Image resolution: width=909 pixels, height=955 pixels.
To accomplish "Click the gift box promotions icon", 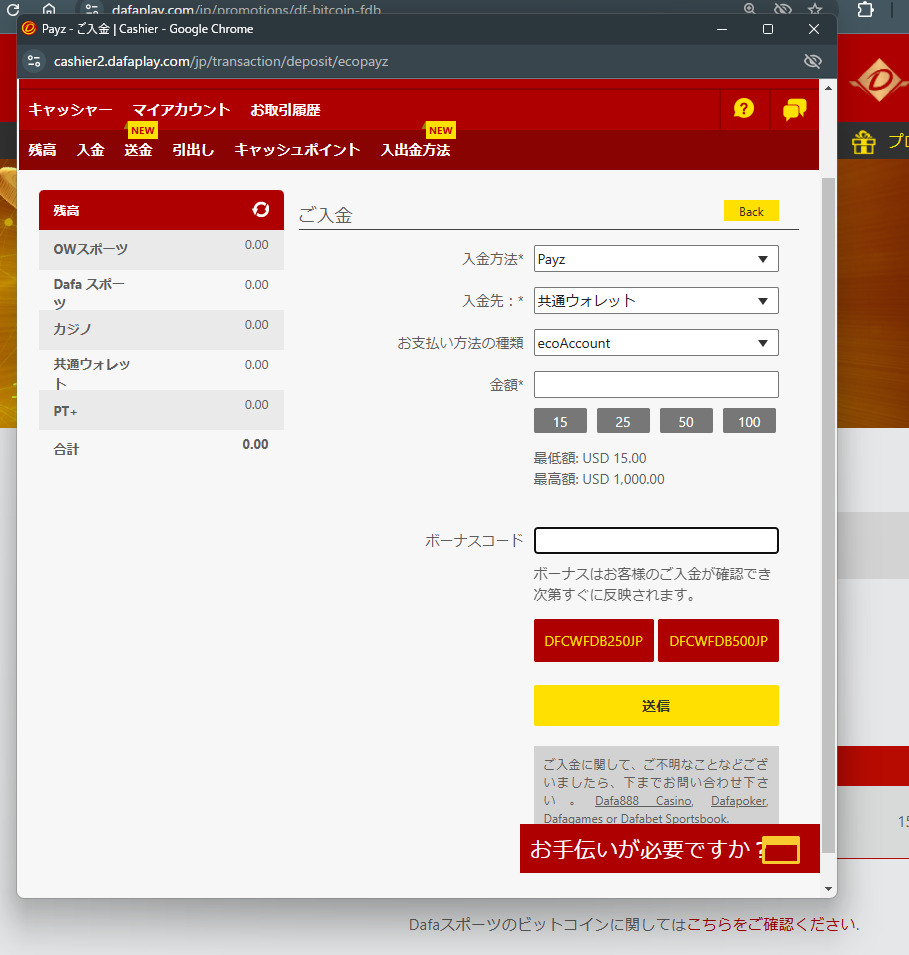I will click(x=864, y=143).
